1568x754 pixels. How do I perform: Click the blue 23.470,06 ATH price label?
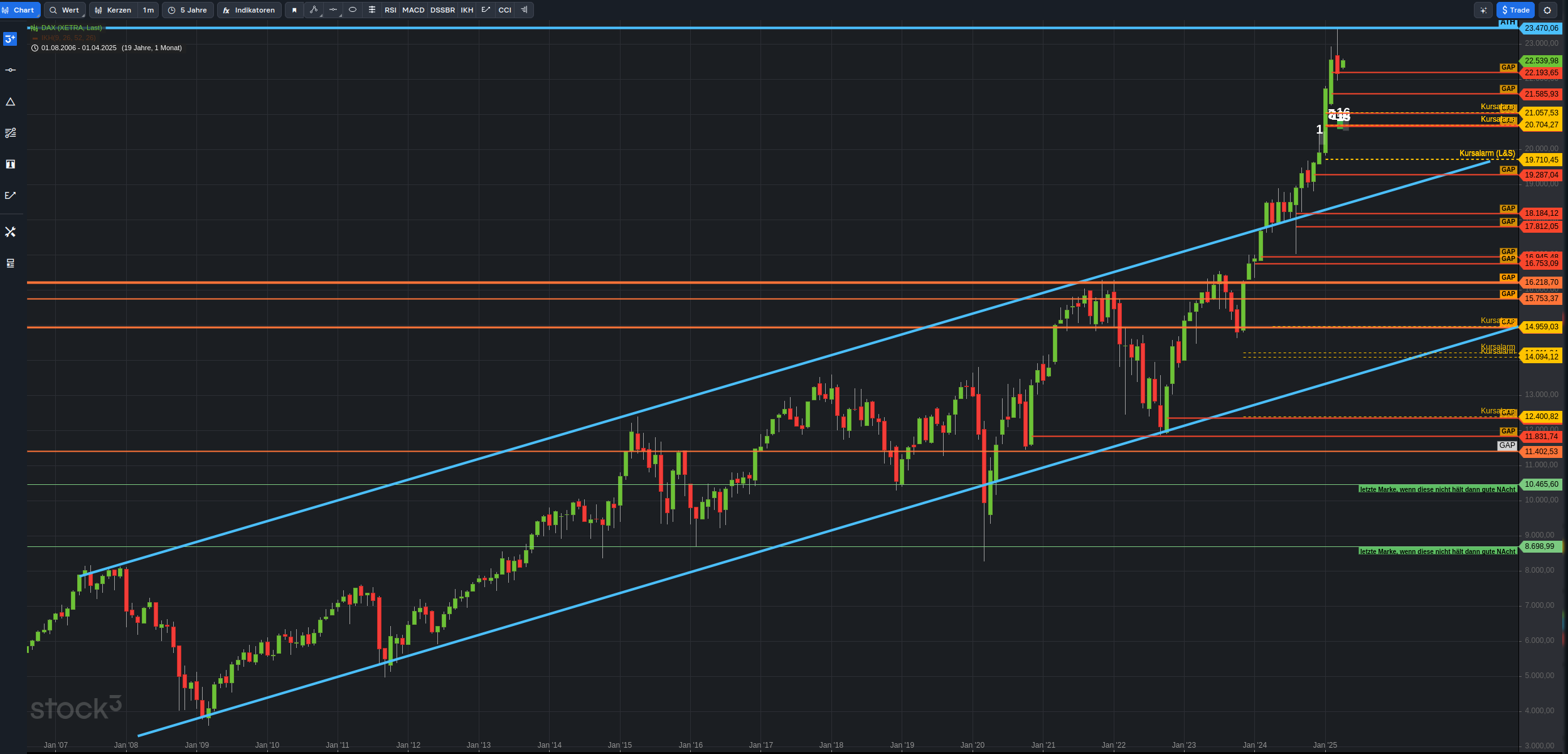click(1541, 28)
